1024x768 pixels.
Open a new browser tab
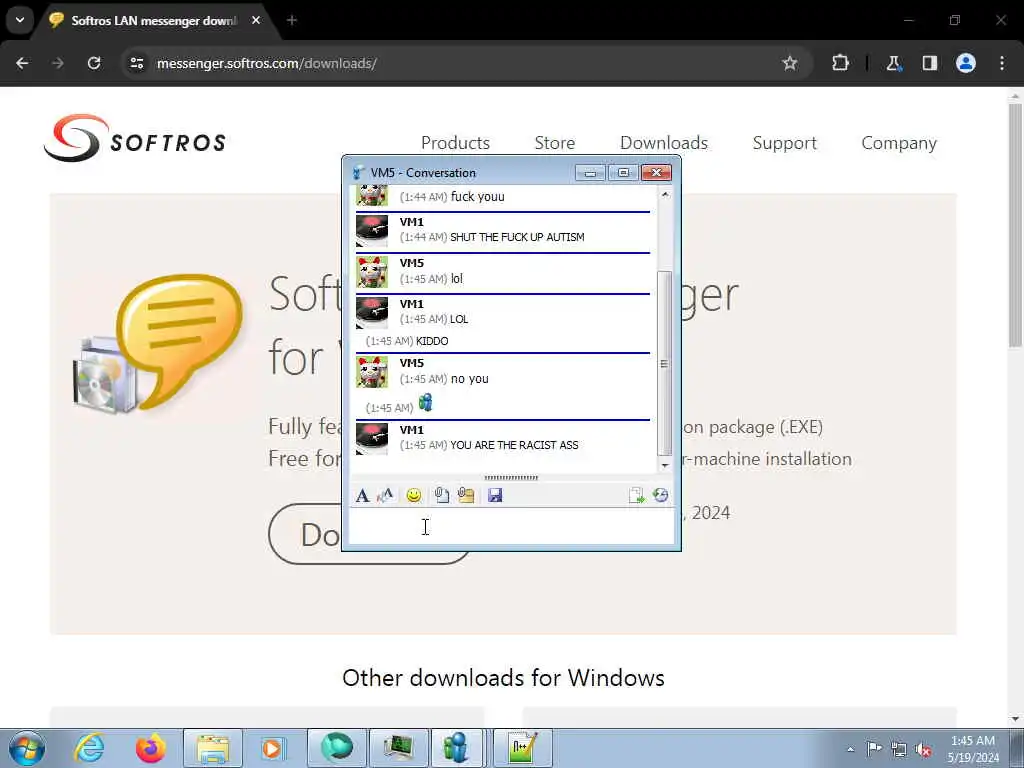292,20
